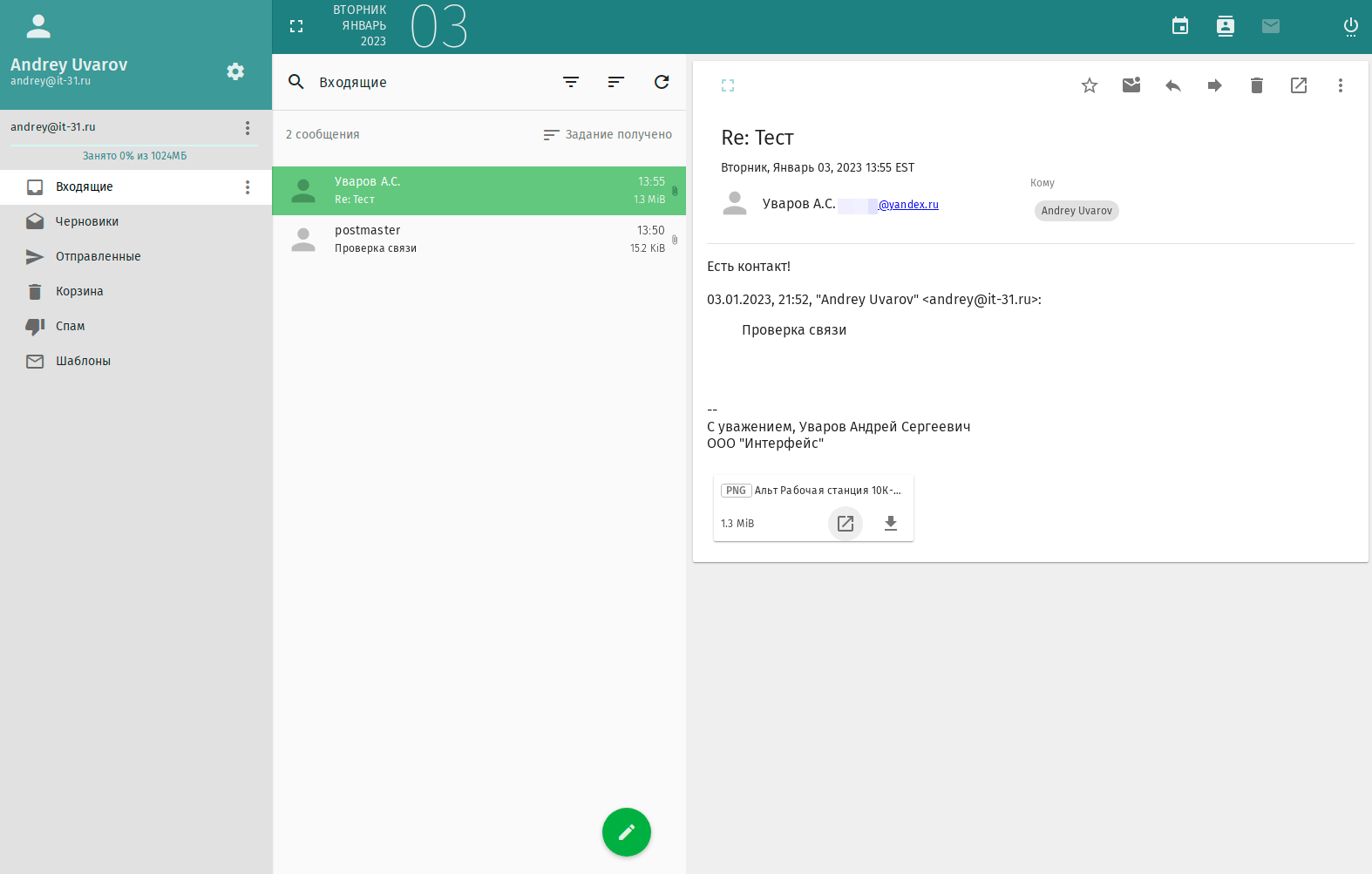1372x874 pixels.
Task: Click the PNG attachment name Альт Рабочая станция
Action: coord(828,491)
